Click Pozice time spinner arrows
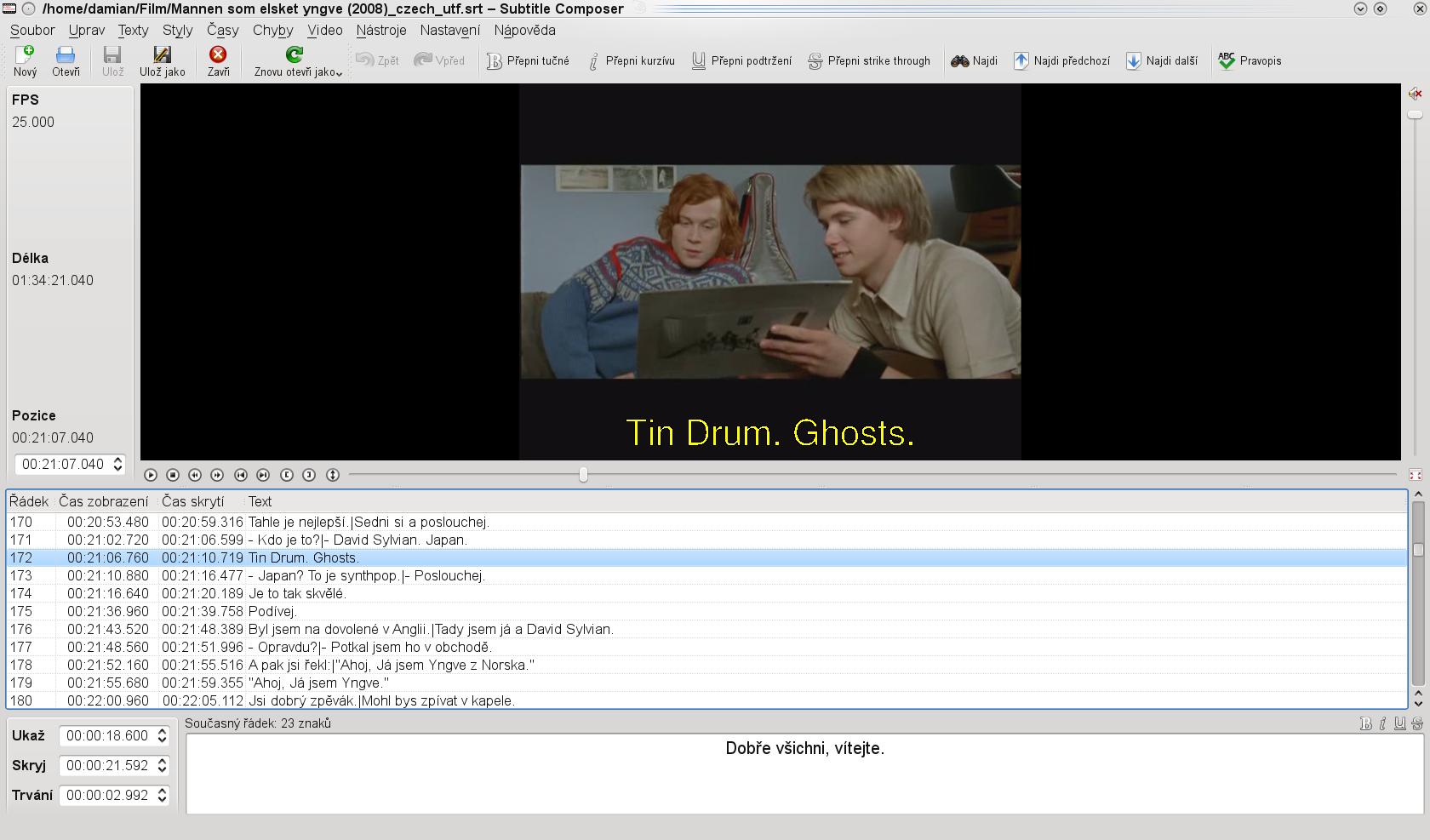Viewport: 1430px width, 840px height. [117, 464]
